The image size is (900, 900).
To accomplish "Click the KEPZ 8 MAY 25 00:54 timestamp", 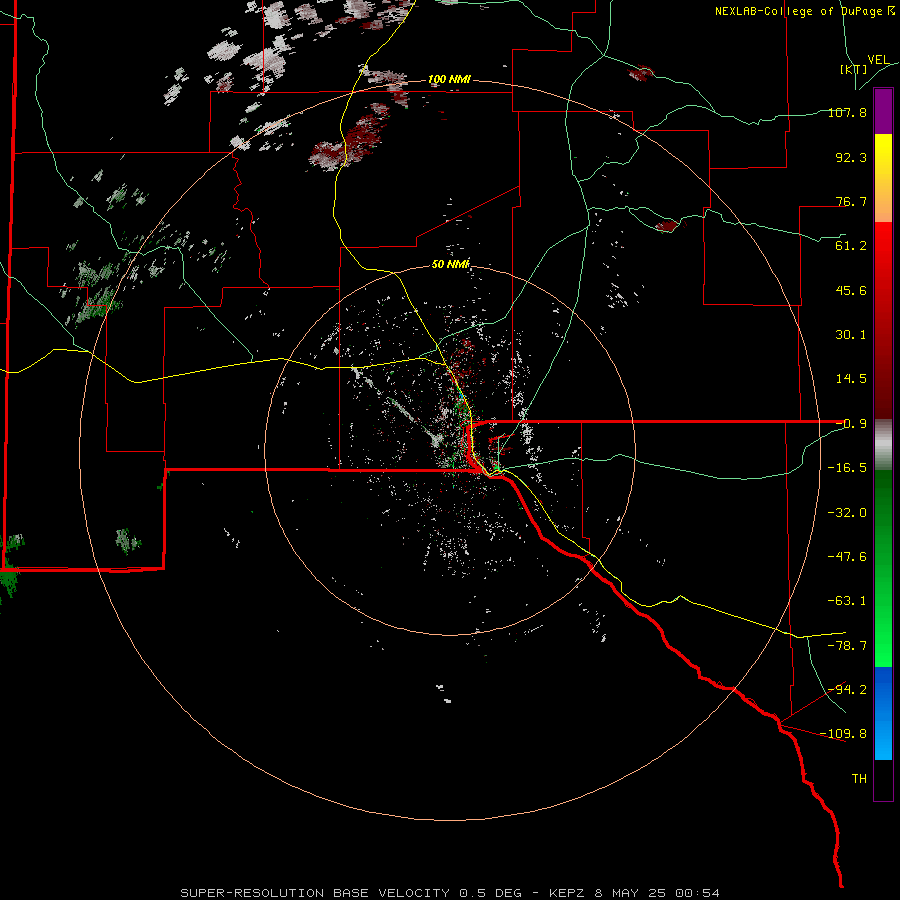I will point(634,893).
